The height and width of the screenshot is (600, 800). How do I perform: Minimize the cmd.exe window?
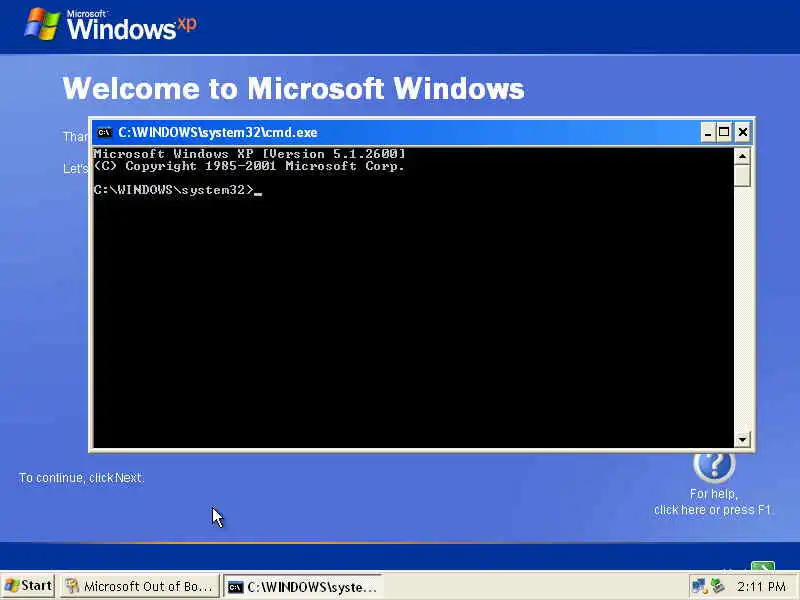click(x=708, y=133)
